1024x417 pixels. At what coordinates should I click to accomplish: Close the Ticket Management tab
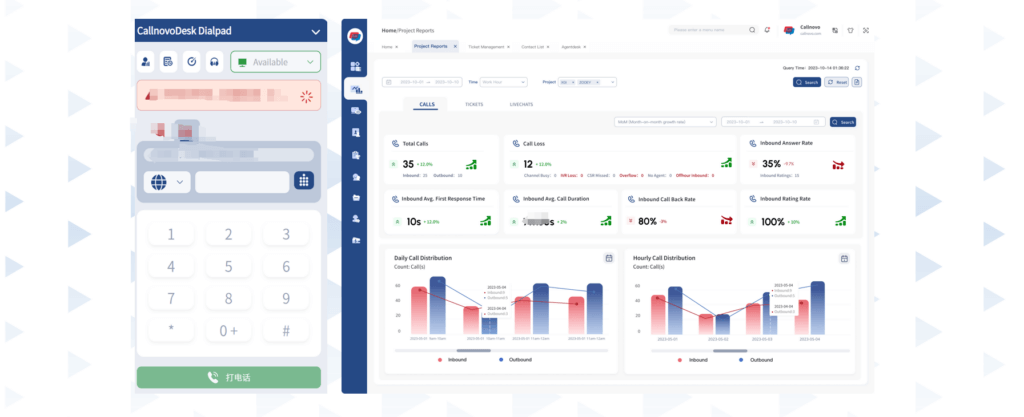click(x=509, y=47)
